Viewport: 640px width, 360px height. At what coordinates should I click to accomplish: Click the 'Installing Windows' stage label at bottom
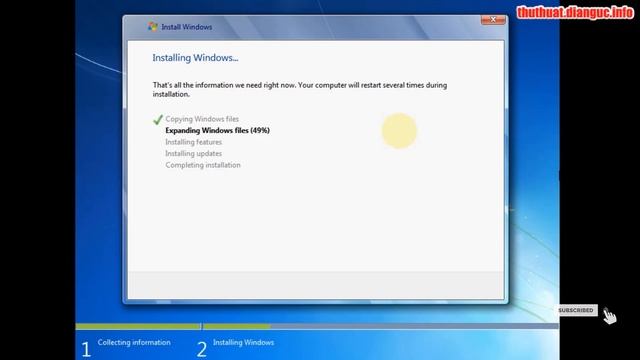pos(243,342)
